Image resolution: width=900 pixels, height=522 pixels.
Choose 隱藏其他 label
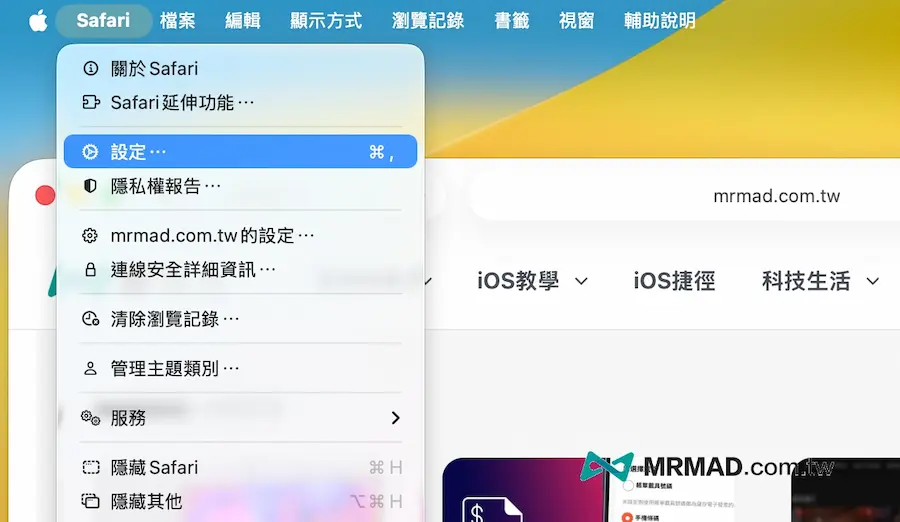point(146,502)
